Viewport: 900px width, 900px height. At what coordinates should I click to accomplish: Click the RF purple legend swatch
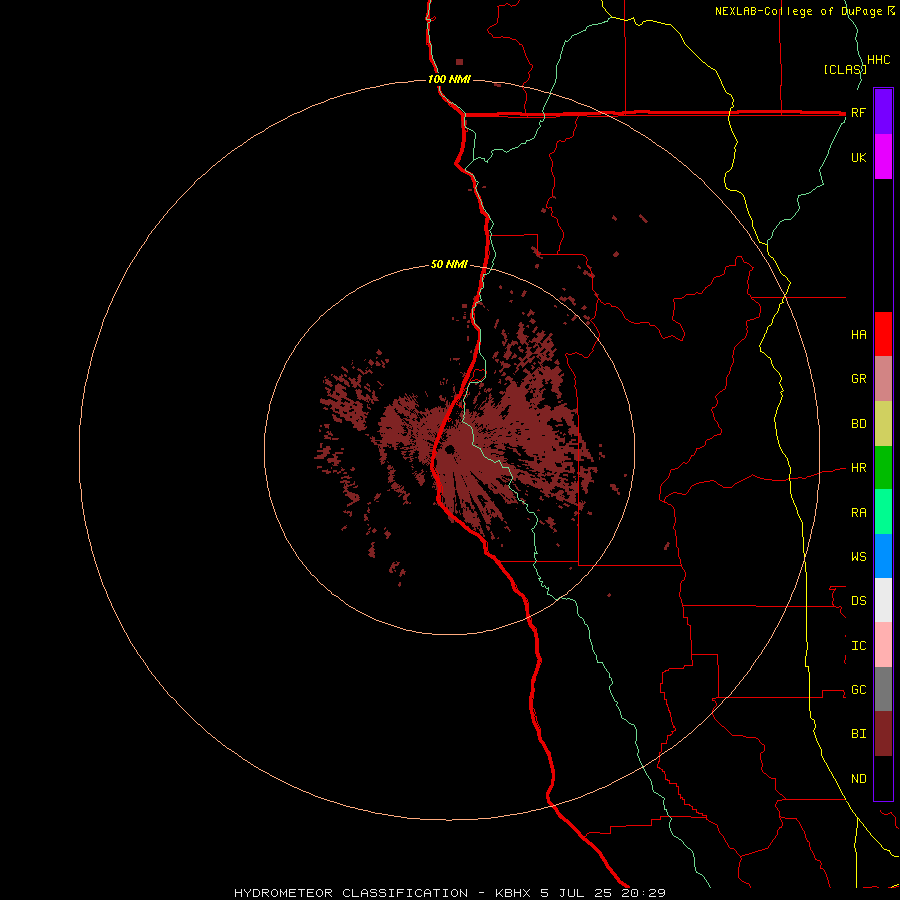point(883,112)
